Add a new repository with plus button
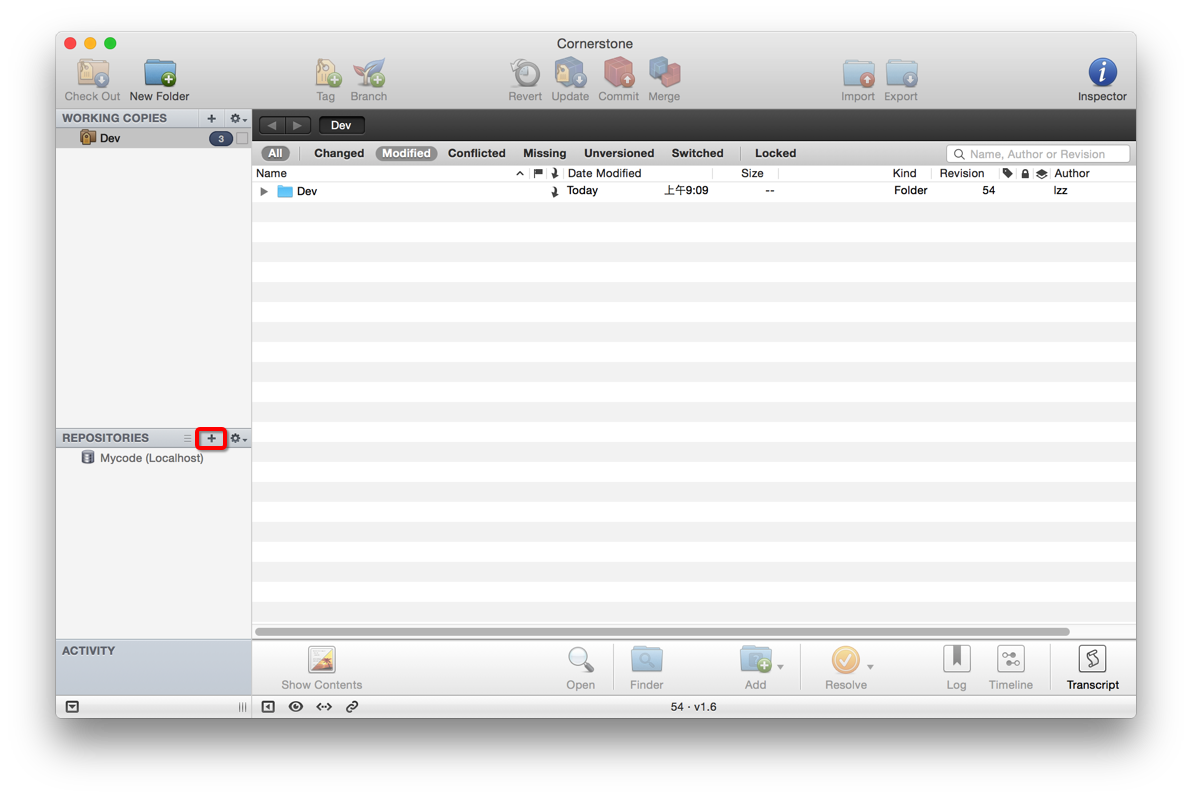Image resolution: width=1192 pixels, height=798 pixels. click(x=211, y=439)
